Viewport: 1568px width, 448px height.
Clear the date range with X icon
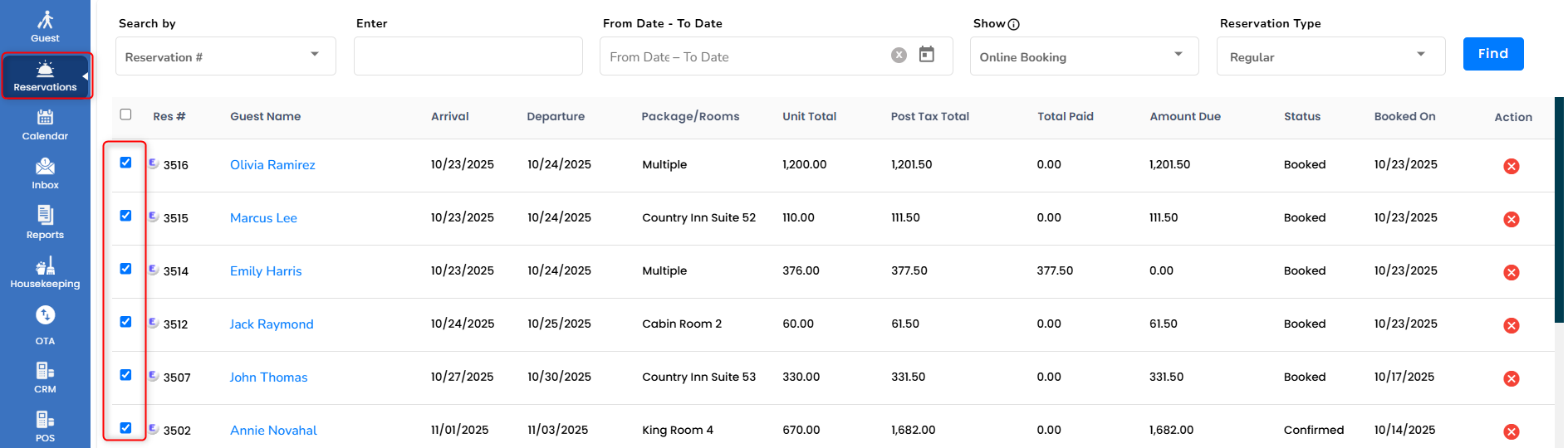(x=899, y=55)
